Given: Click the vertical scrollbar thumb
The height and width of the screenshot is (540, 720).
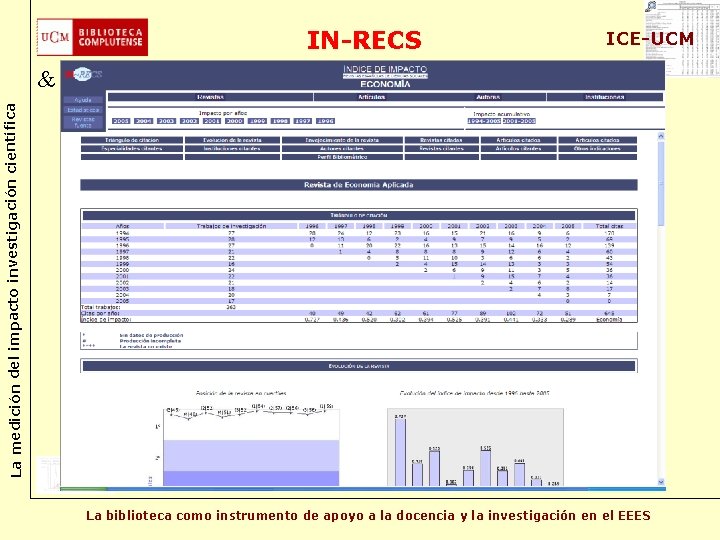Looking at the screenshot, I should pyautogui.click(x=661, y=184).
